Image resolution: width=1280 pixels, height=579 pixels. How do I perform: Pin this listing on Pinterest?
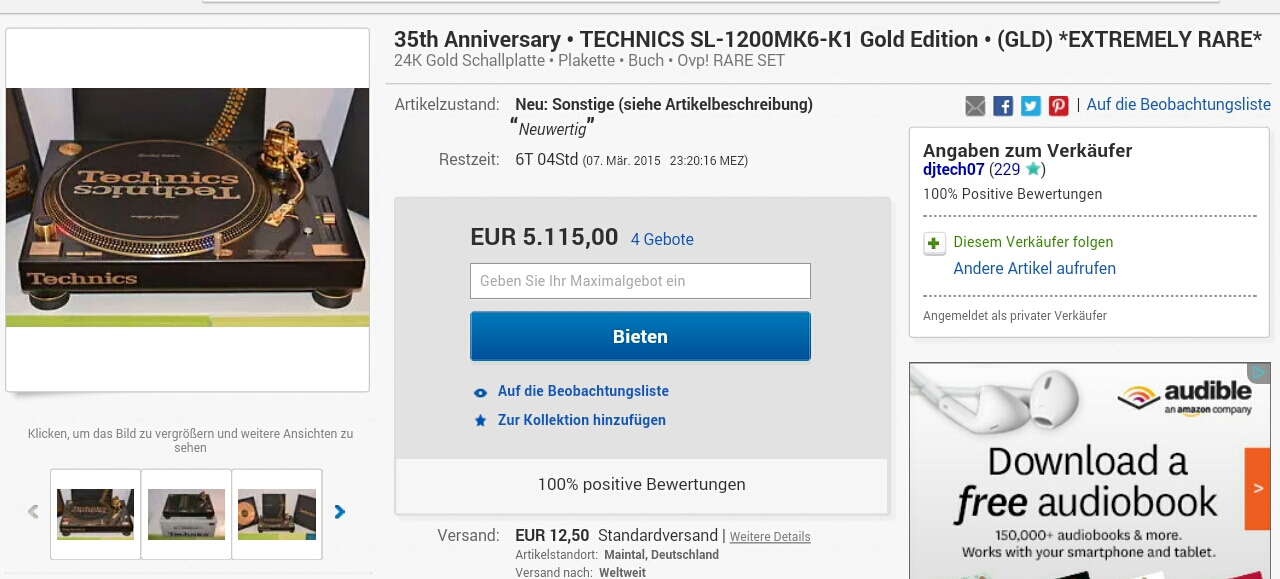[x=1059, y=106]
